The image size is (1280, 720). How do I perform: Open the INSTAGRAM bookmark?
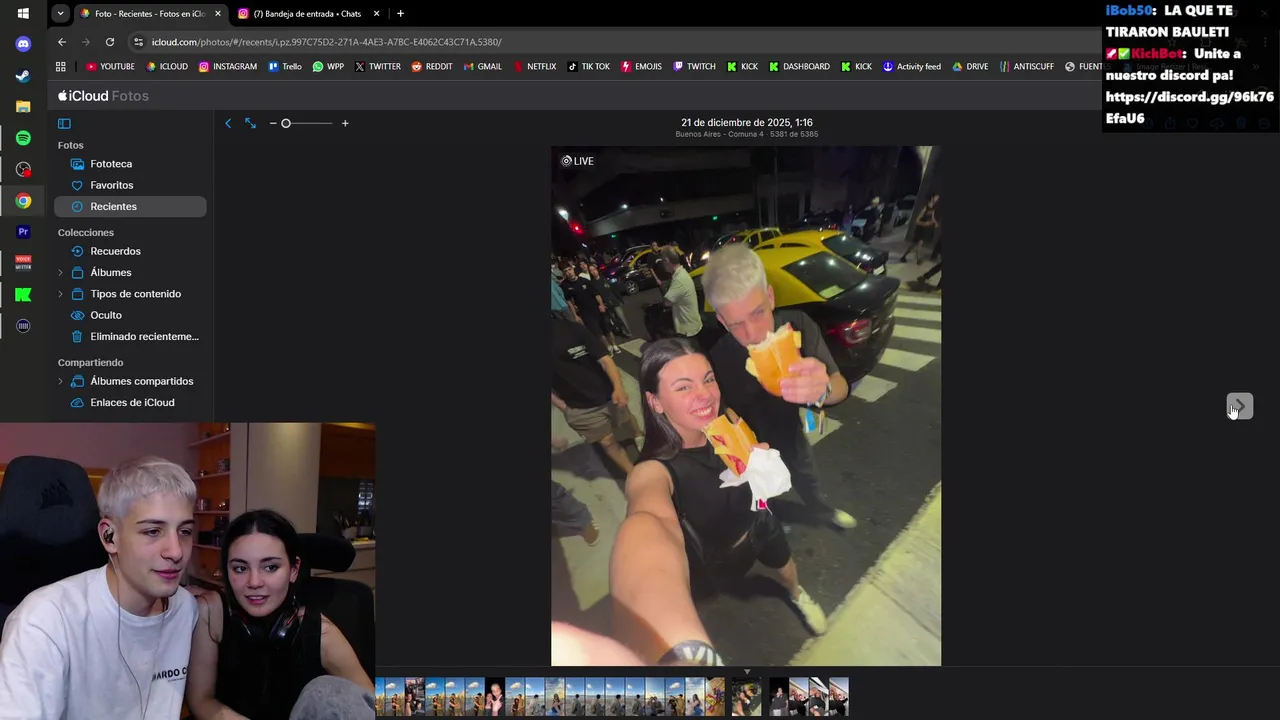[228, 67]
